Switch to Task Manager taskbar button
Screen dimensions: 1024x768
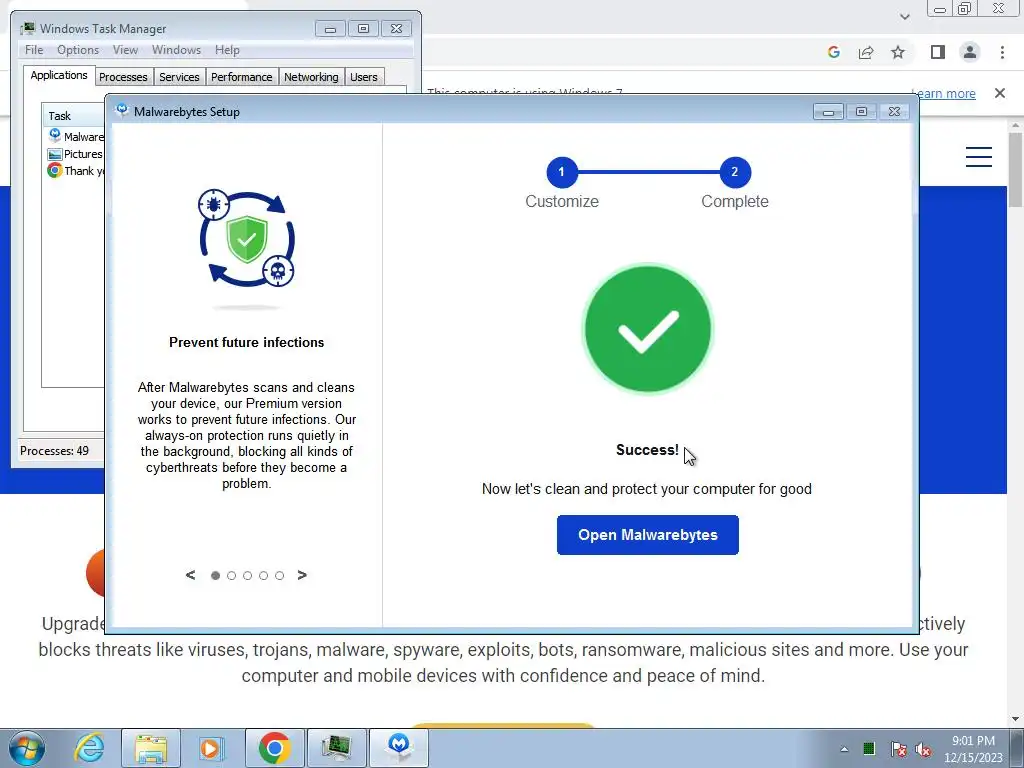[x=336, y=748]
